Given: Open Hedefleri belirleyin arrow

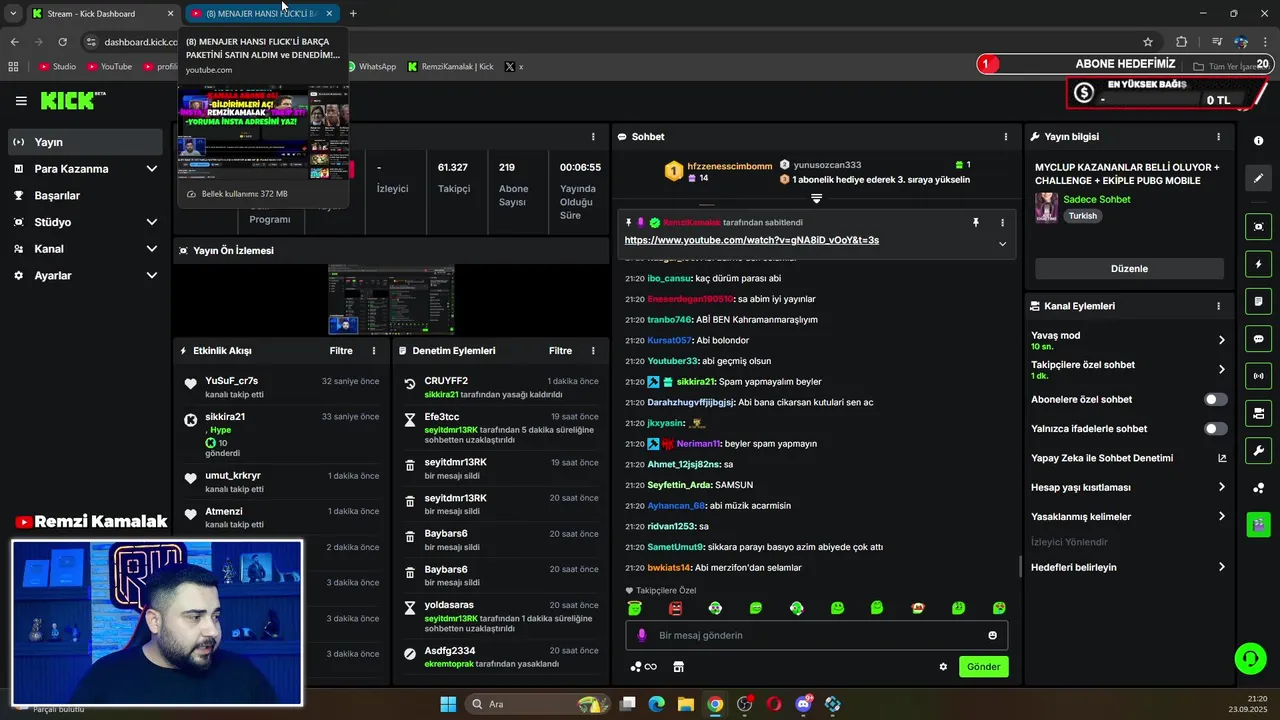Looking at the screenshot, I should click(x=1221, y=567).
